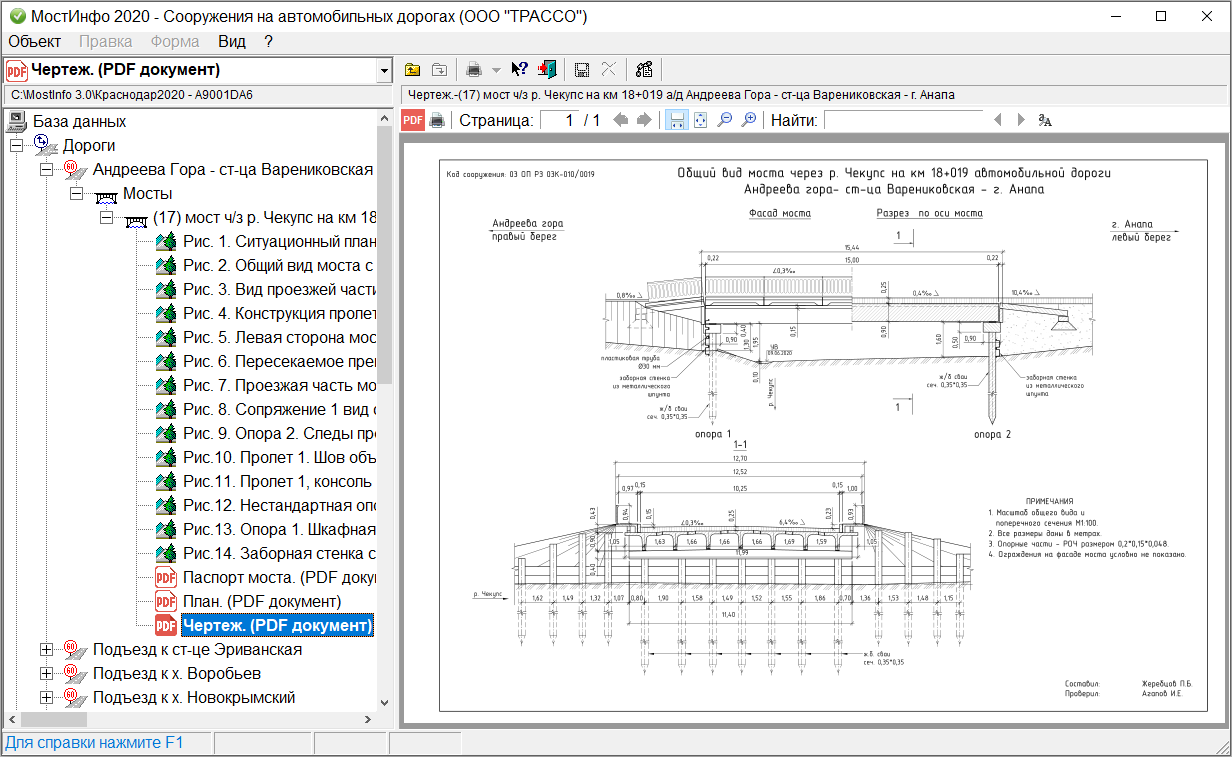Collapse the Мосты tree node

pyautogui.click(x=76, y=194)
